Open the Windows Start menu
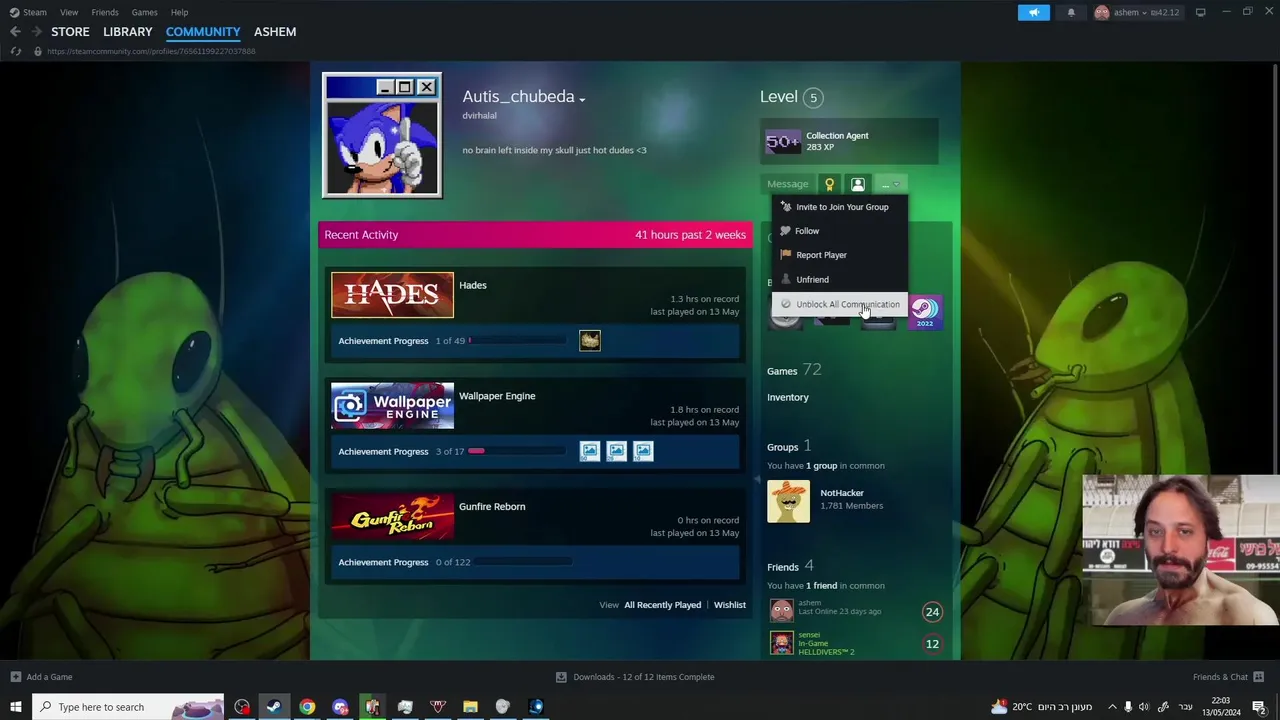Viewport: 1280px width, 720px height. coord(16,707)
